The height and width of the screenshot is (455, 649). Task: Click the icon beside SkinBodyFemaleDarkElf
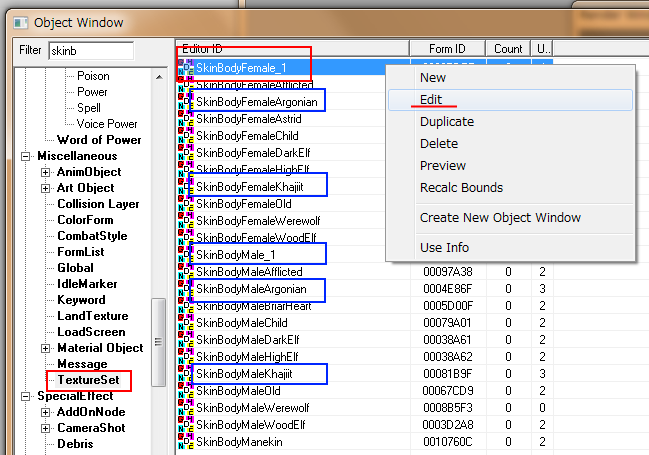coord(186,153)
